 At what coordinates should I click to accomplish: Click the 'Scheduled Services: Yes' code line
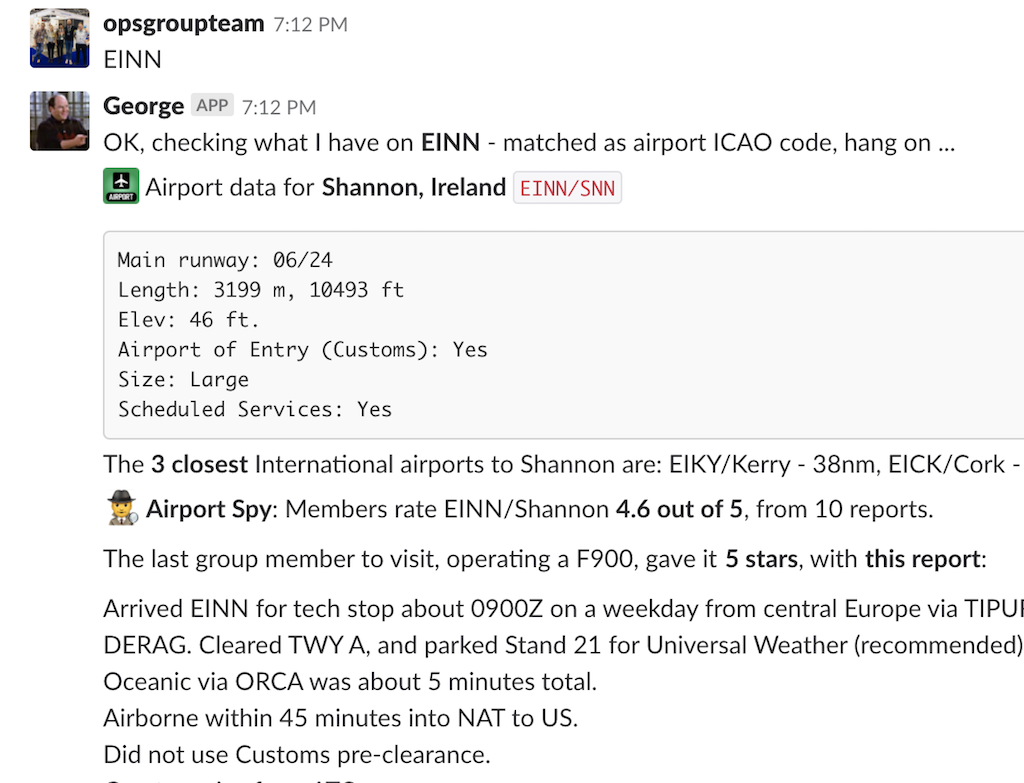click(x=255, y=409)
